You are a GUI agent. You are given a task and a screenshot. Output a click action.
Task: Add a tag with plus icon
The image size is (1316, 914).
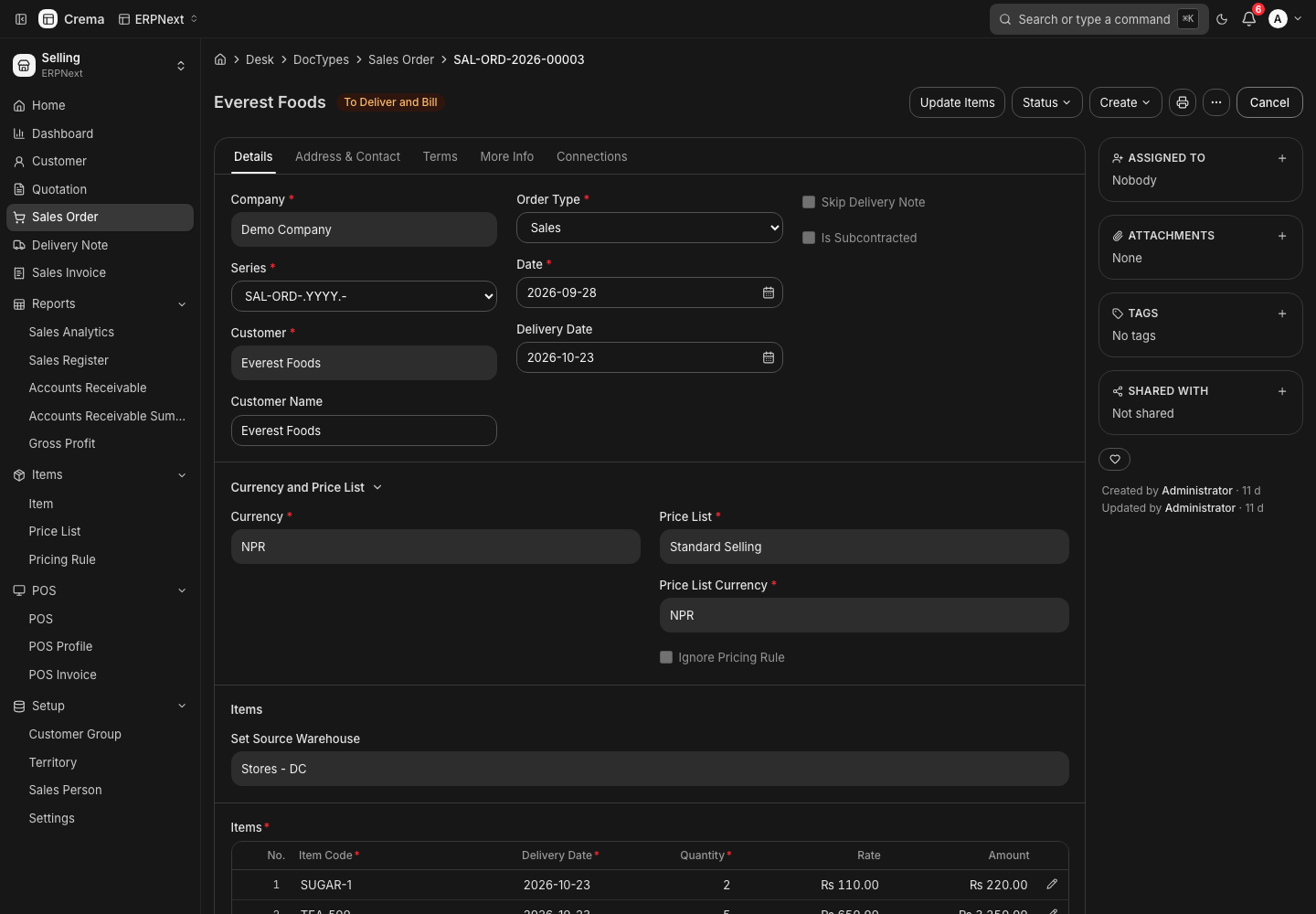coord(1282,314)
